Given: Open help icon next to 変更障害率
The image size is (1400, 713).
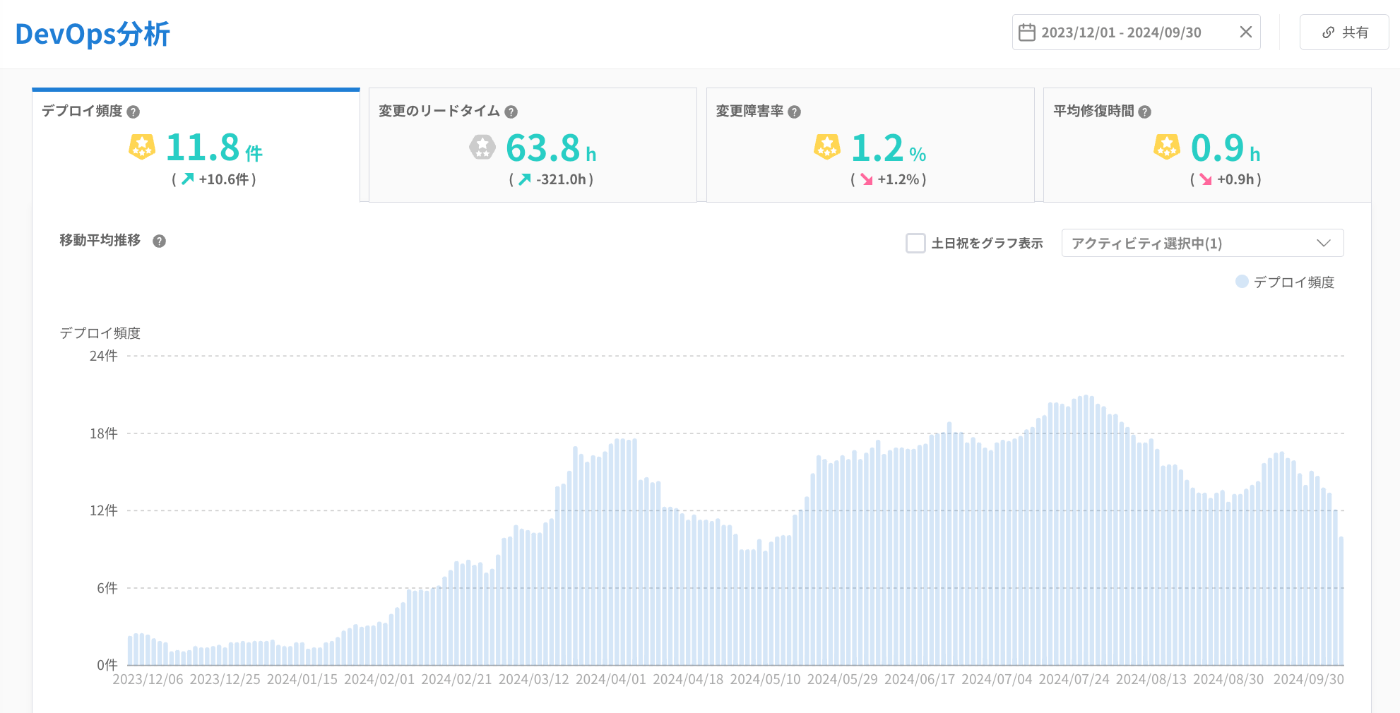Looking at the screenshot, I should click(x=794, y=112).
